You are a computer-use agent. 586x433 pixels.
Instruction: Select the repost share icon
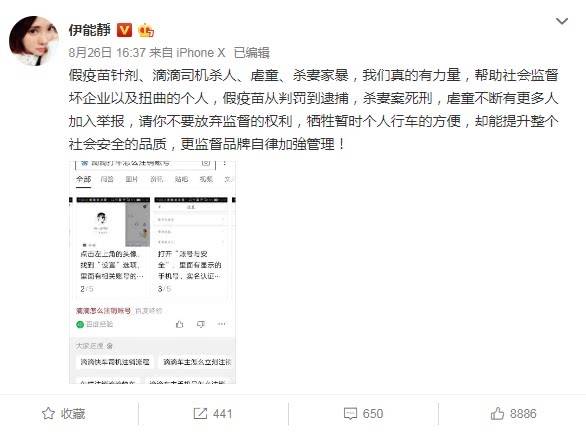(200, 414)
